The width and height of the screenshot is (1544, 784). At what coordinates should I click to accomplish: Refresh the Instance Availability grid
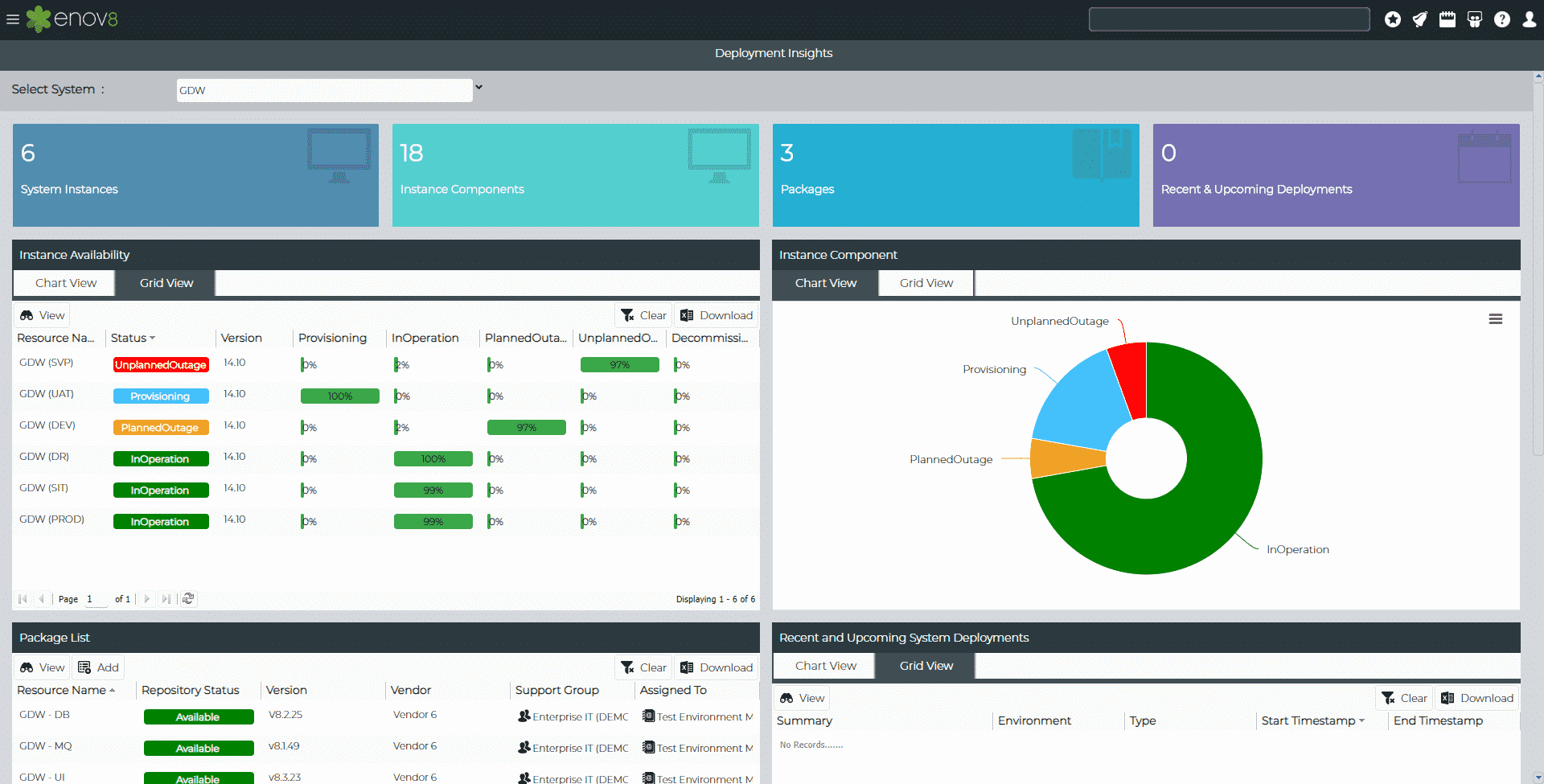coord(188,599)
